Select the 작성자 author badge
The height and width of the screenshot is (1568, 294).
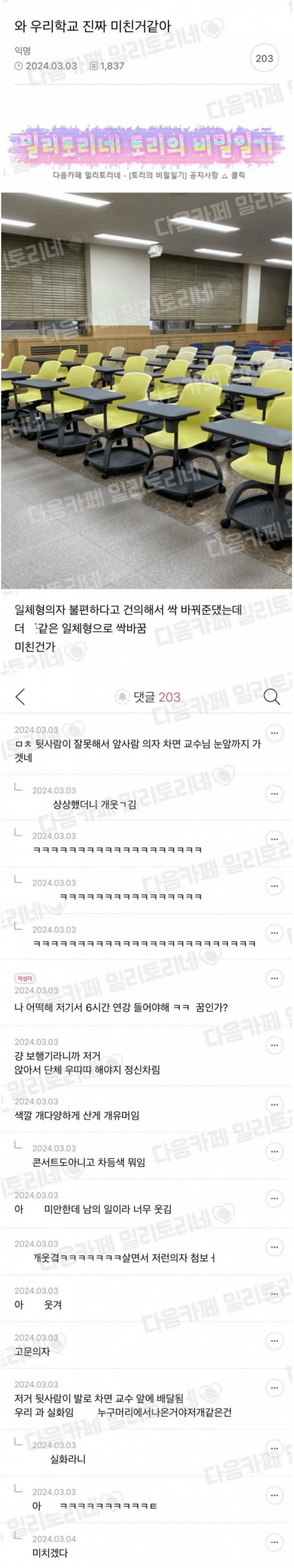coord(25,978)
